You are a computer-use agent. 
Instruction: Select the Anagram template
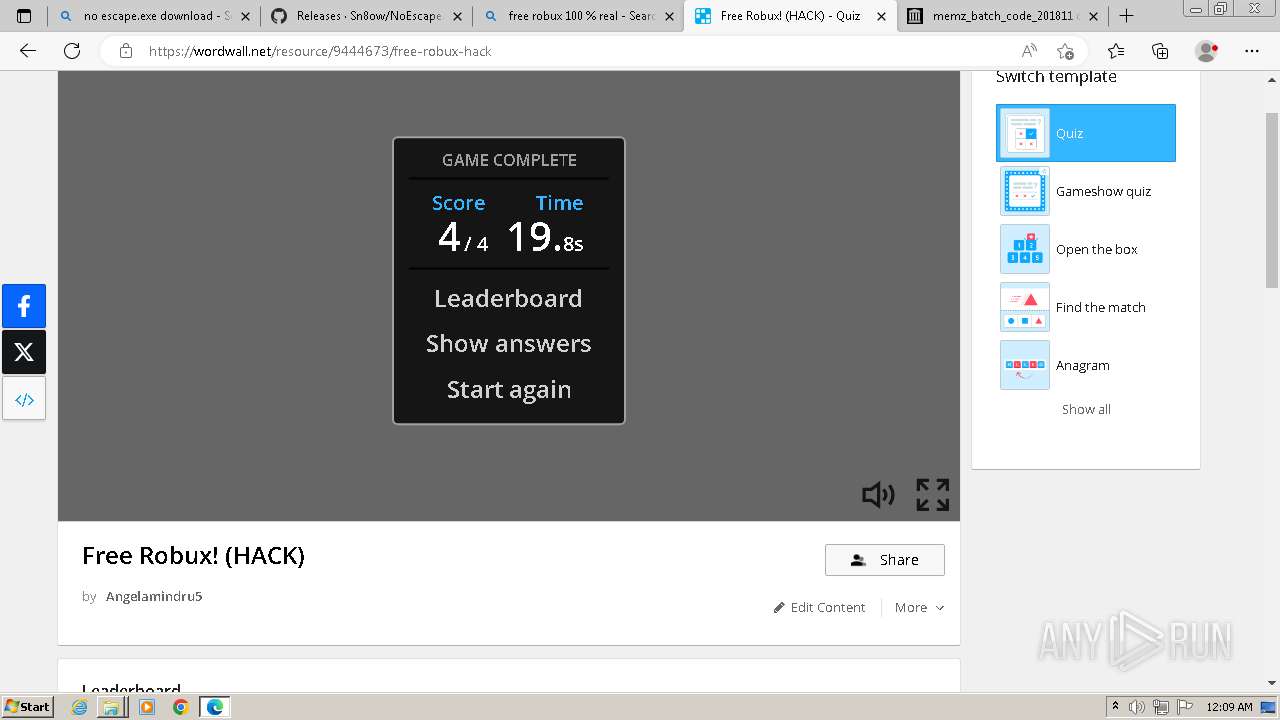pos(1086,365)
